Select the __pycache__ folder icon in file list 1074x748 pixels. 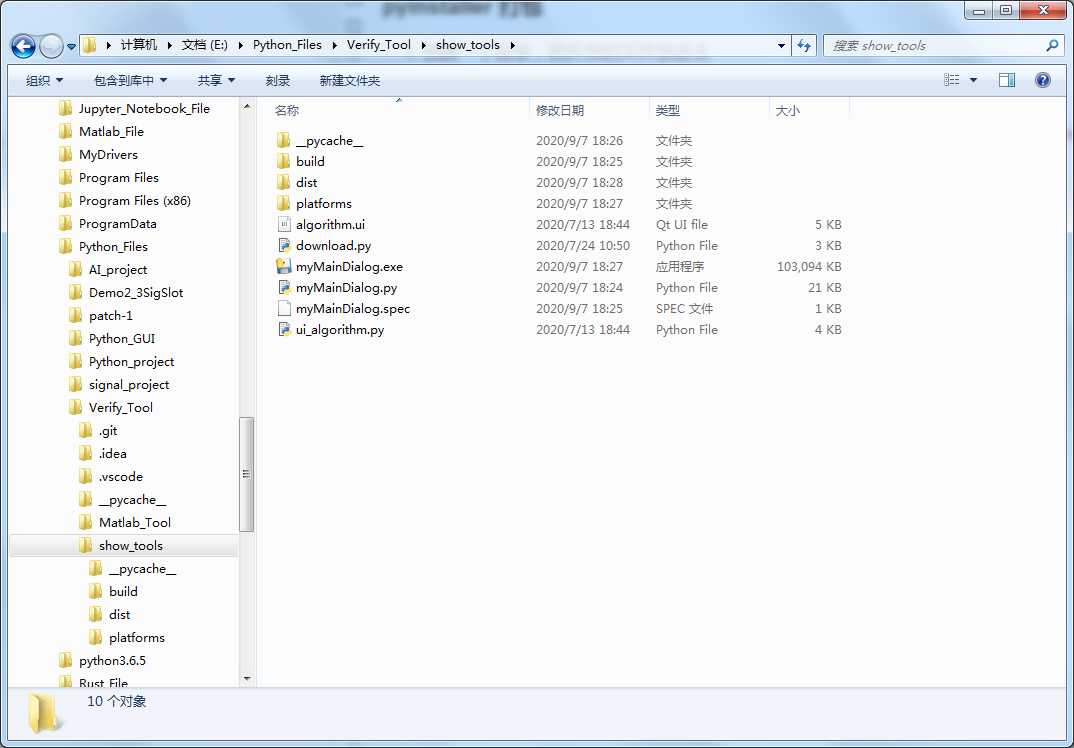coord(284,140)
